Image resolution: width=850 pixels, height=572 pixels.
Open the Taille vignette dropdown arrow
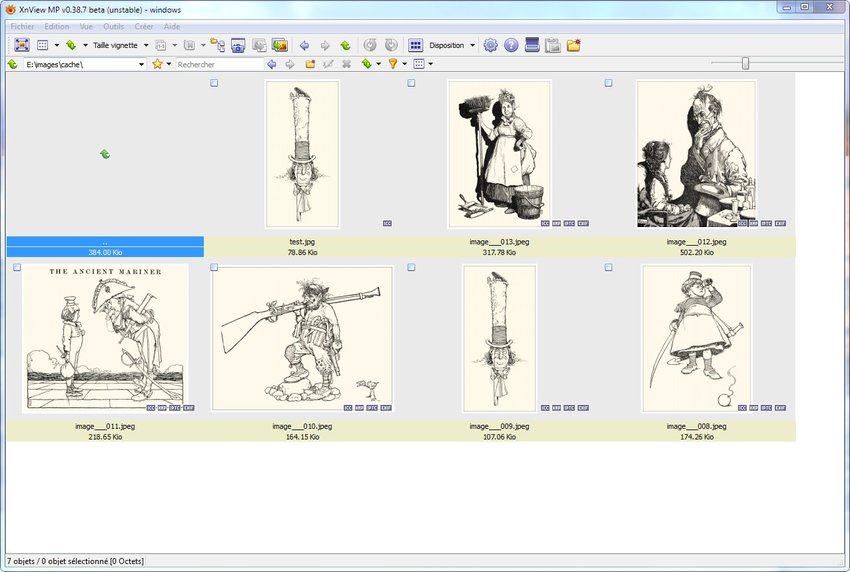[x=146, y=46]
